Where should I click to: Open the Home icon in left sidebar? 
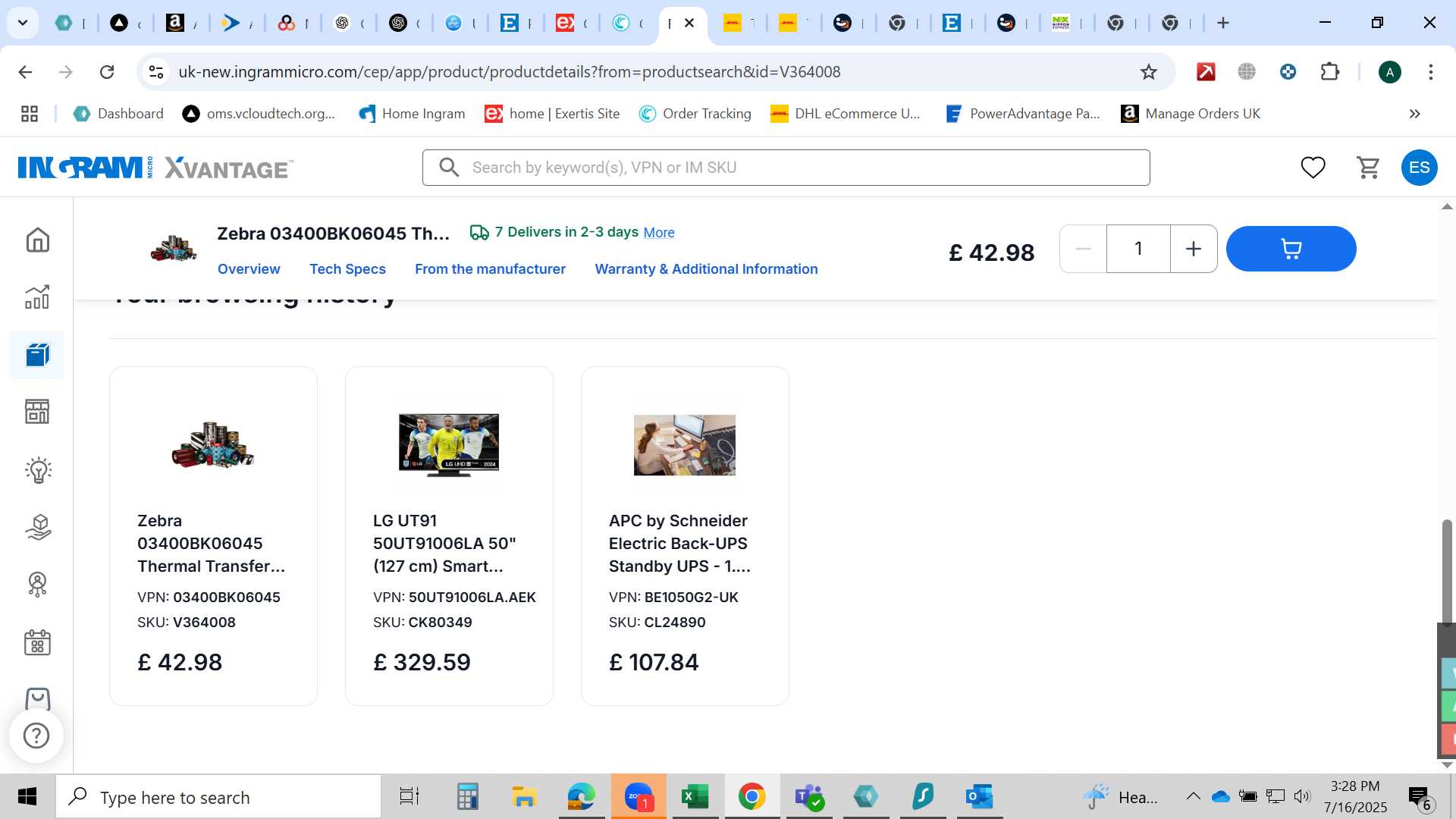pos(37,240)
